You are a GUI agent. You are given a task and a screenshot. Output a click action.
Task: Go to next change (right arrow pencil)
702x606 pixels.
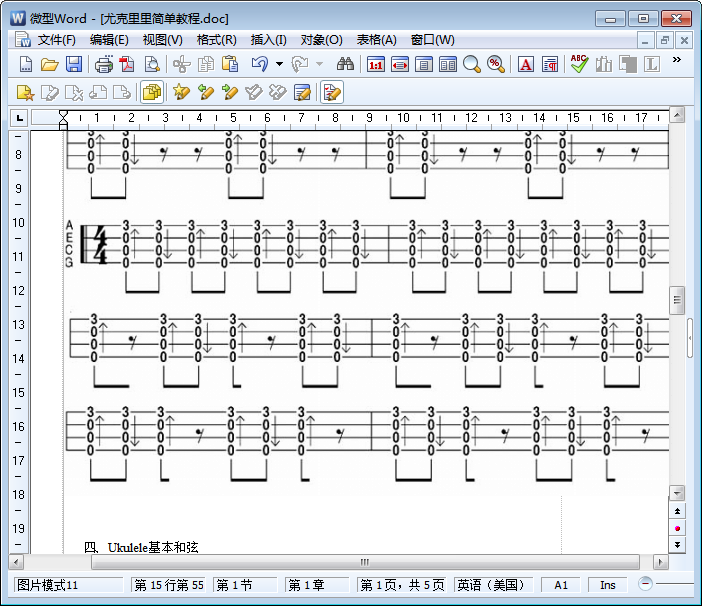point(230,92)
